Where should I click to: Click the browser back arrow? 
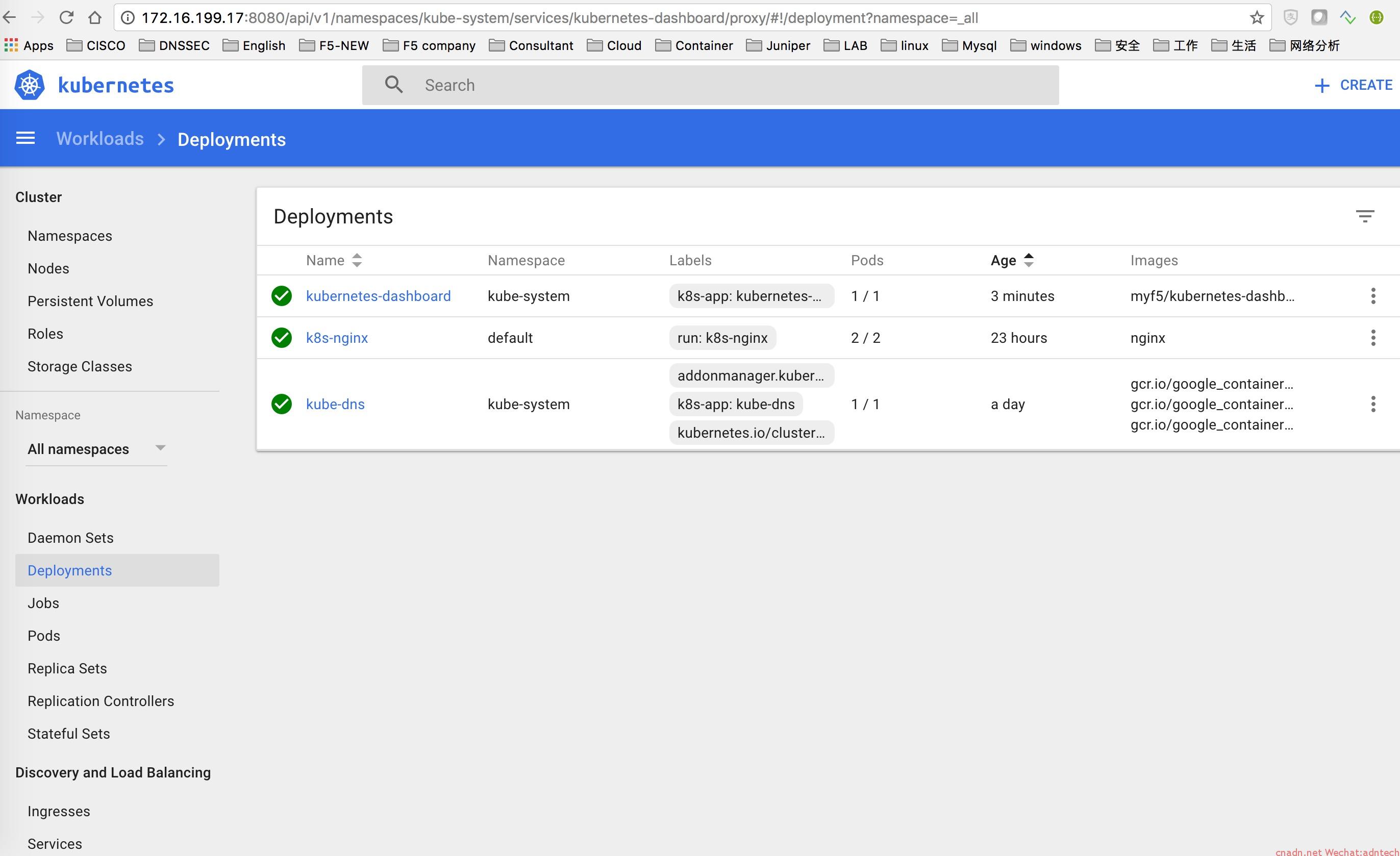pyautogui.click(x=10, y=18)
